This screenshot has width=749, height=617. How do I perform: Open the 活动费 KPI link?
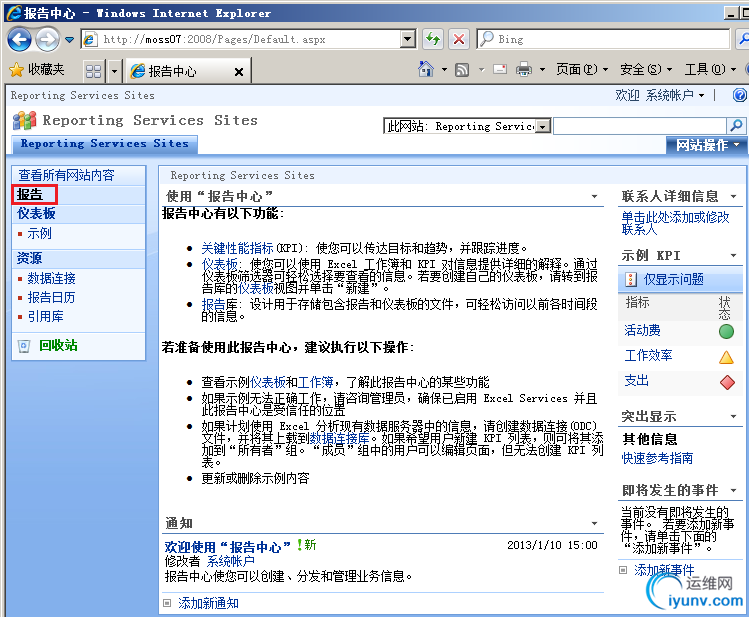(x=642, y=330)
